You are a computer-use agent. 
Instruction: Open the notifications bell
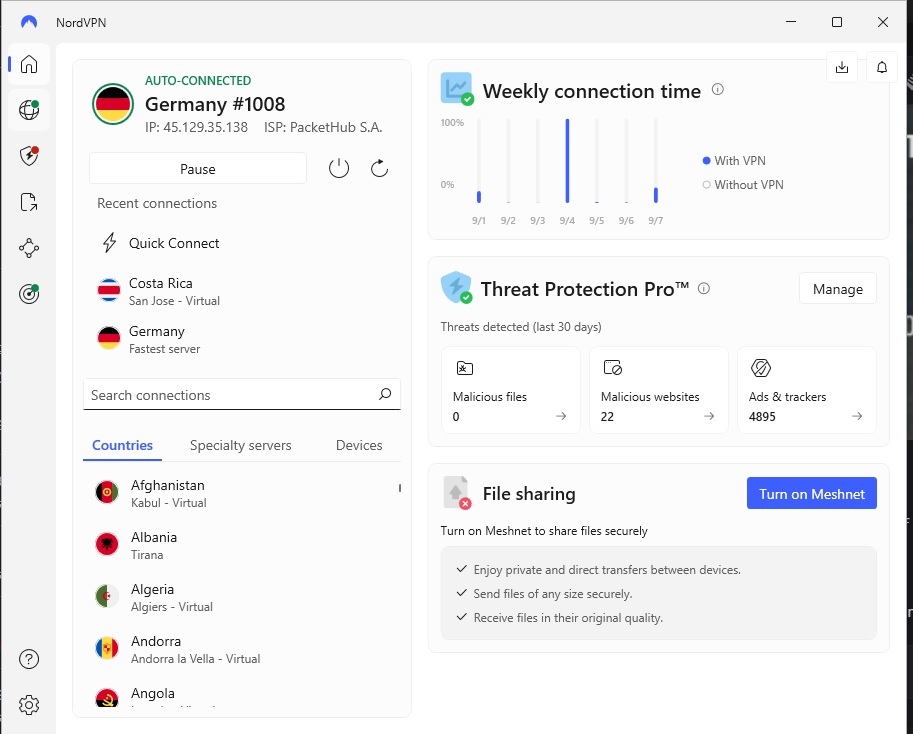(882, 67)
